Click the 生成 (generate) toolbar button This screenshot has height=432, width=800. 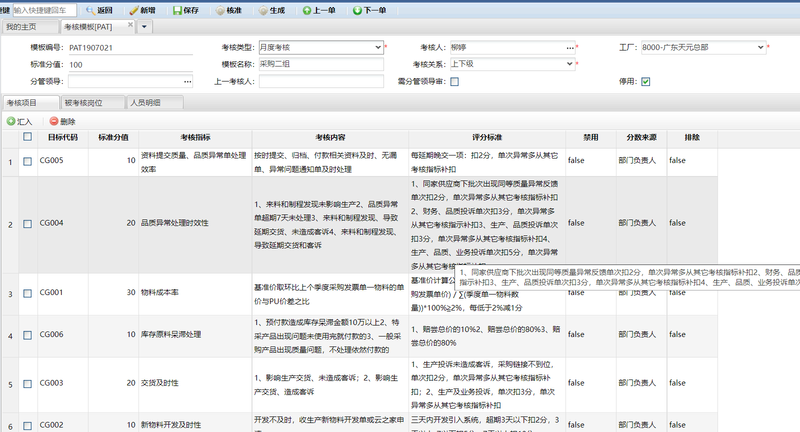pos(272,10)
